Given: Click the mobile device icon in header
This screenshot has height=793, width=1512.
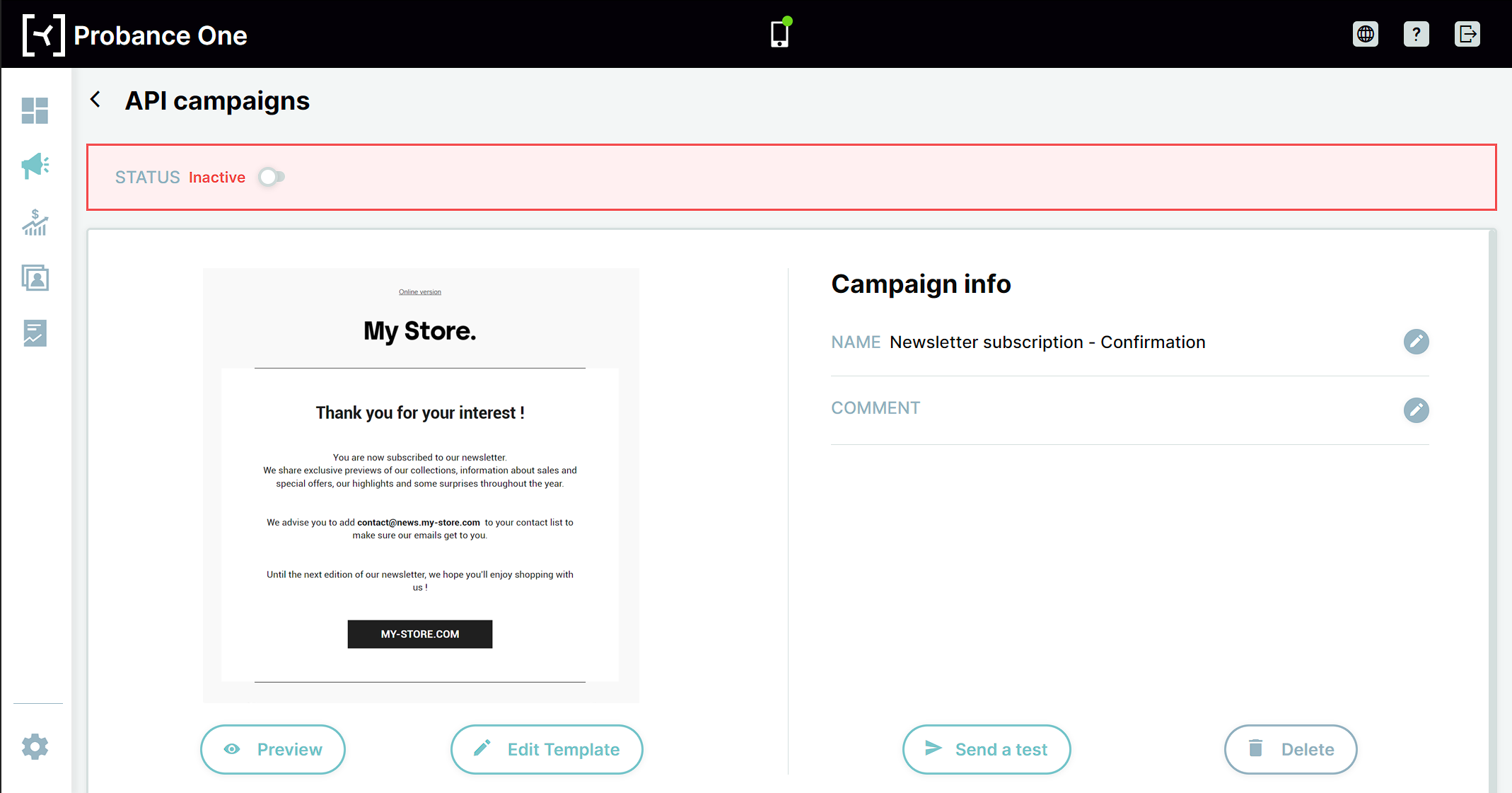Looking at the screenshot, I should (x=781, y=33).
